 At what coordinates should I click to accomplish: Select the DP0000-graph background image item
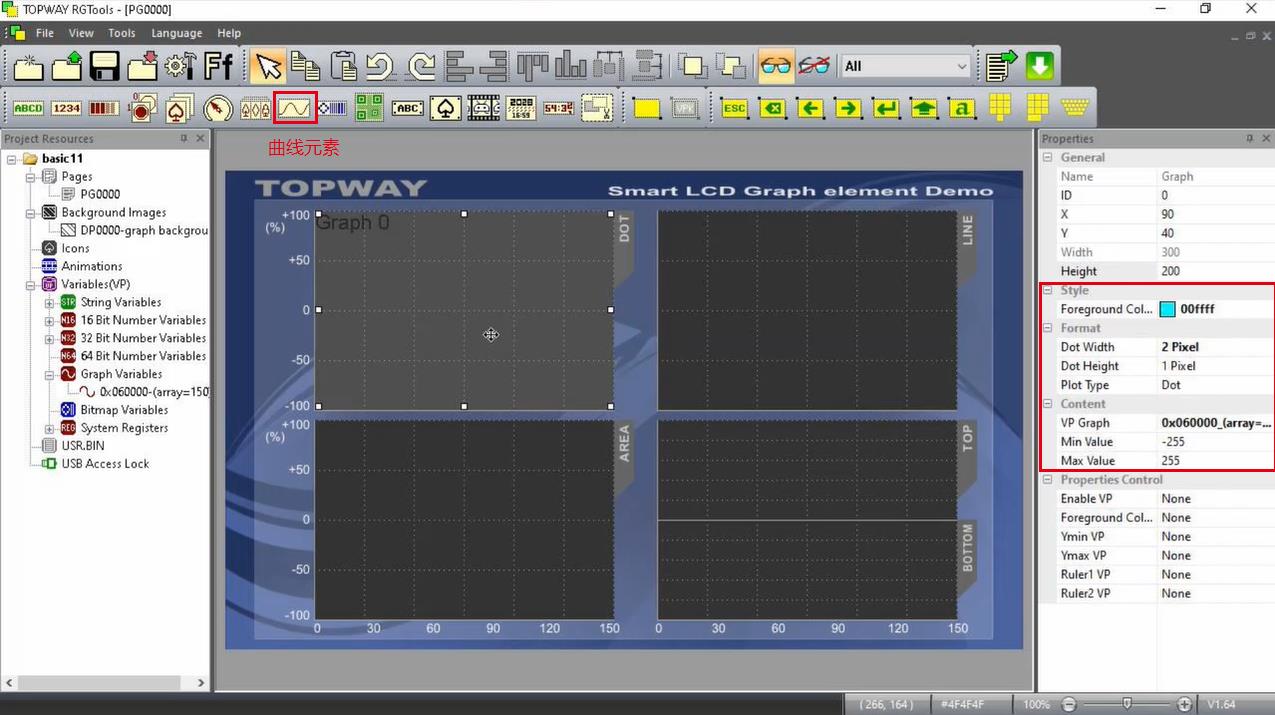pos(144,230)
